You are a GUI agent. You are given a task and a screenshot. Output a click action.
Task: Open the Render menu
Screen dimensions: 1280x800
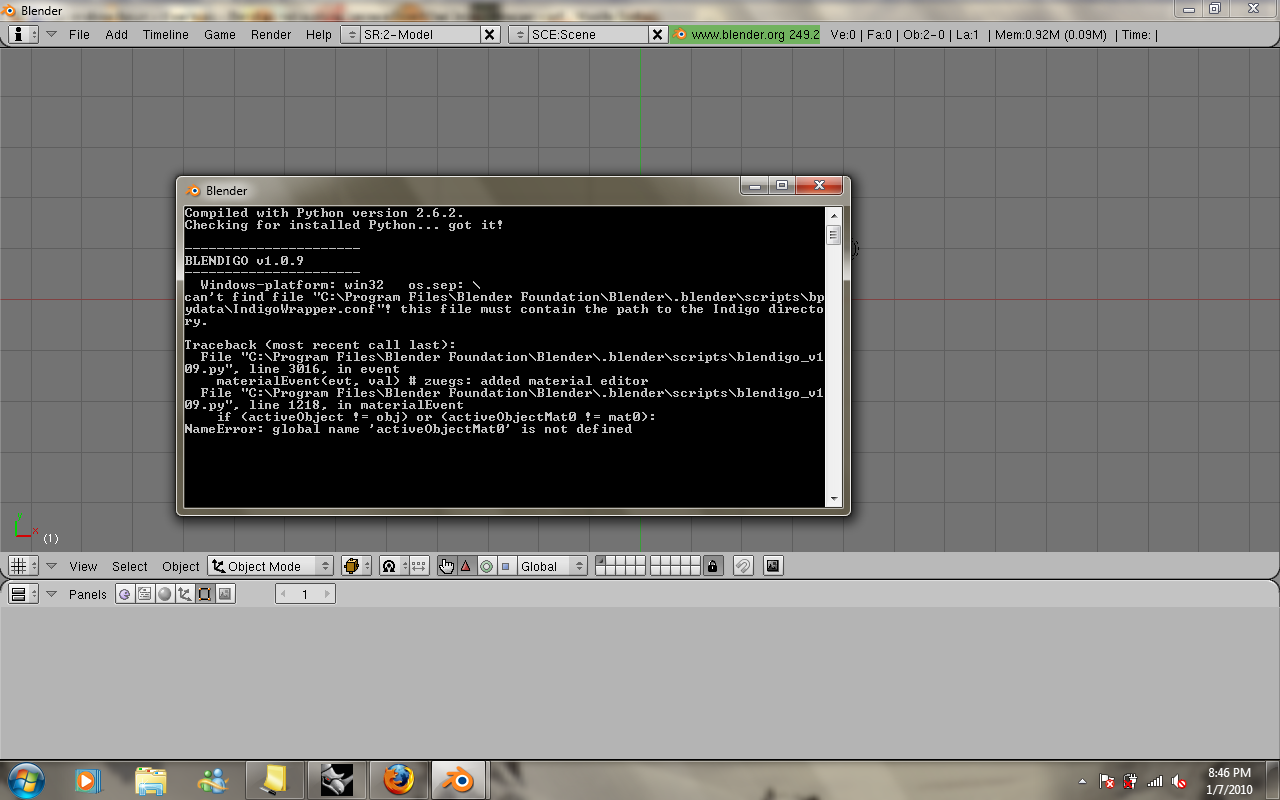pos(271,34)
